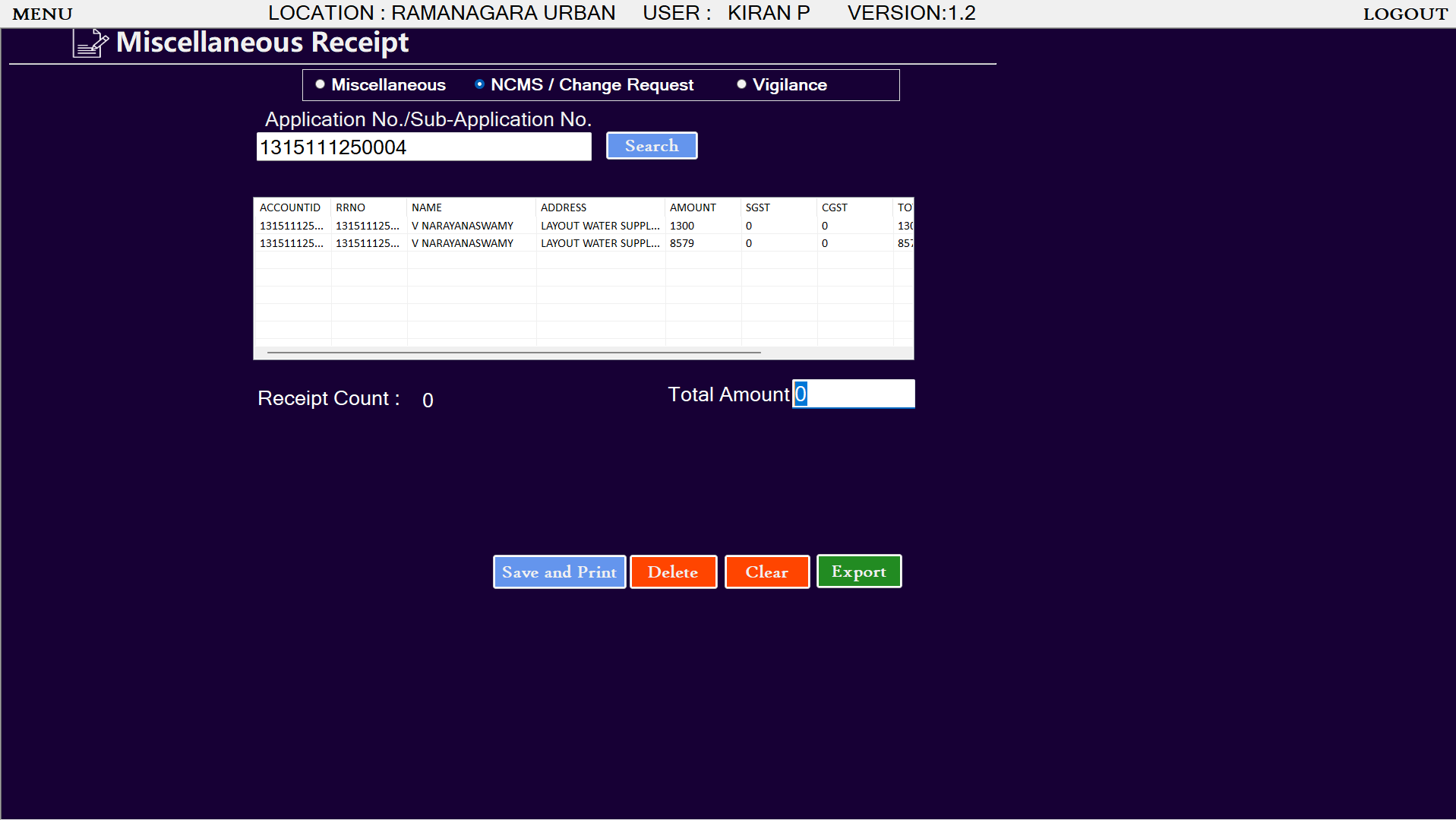Click the NAME column header
1456x820 pixels.
point(472,207)
